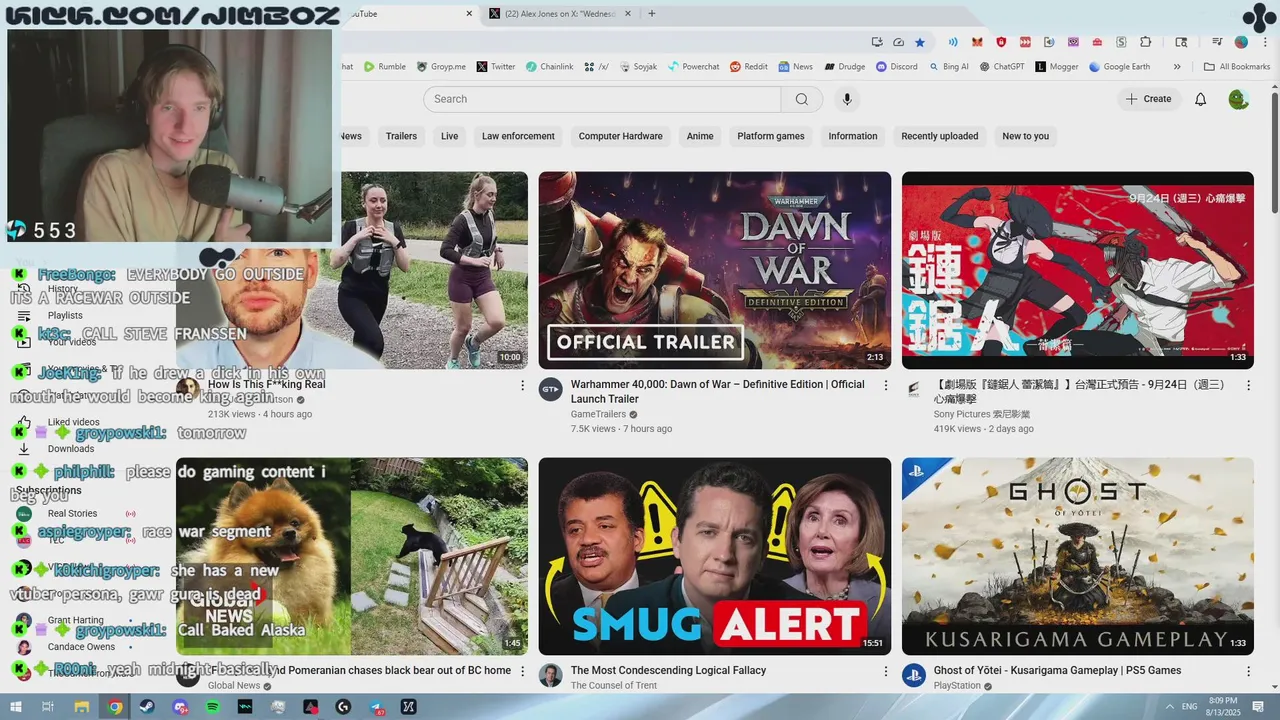
Task: Open Spotify from the taskbar
Action: coord(212,707)
